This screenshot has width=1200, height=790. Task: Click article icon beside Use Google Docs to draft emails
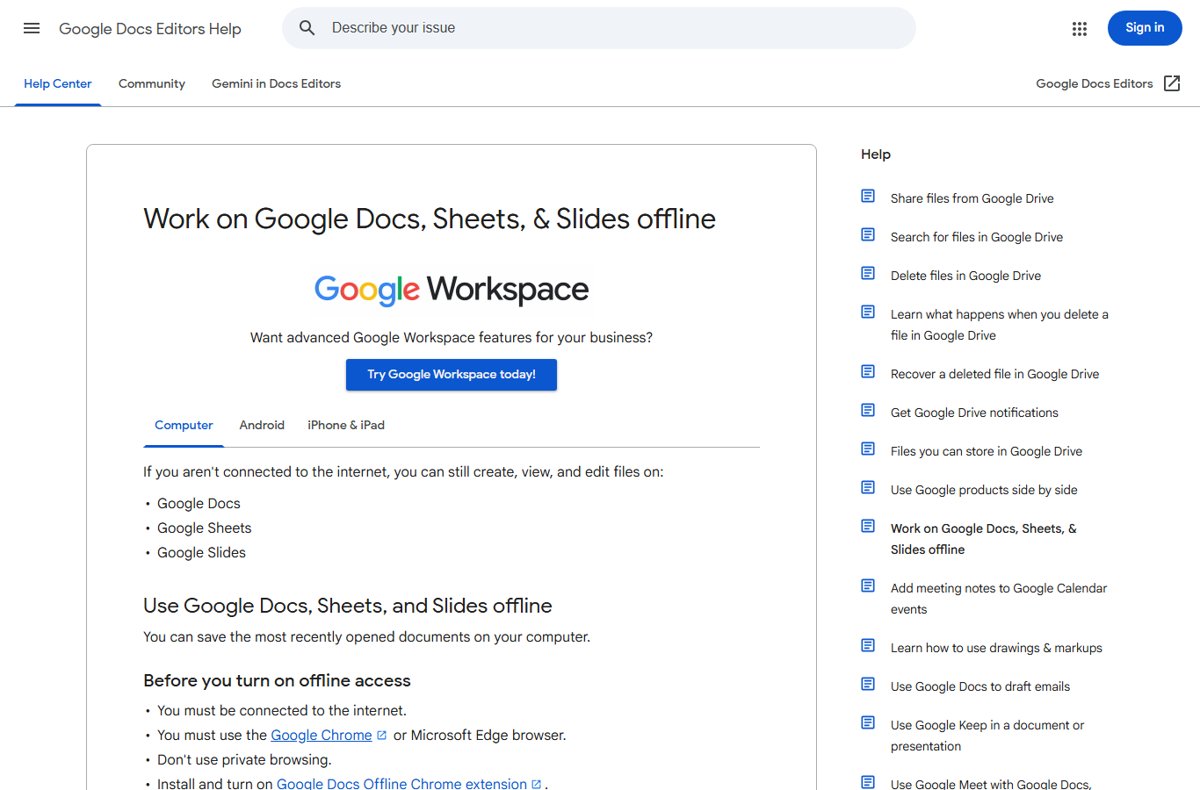point(868,684)
